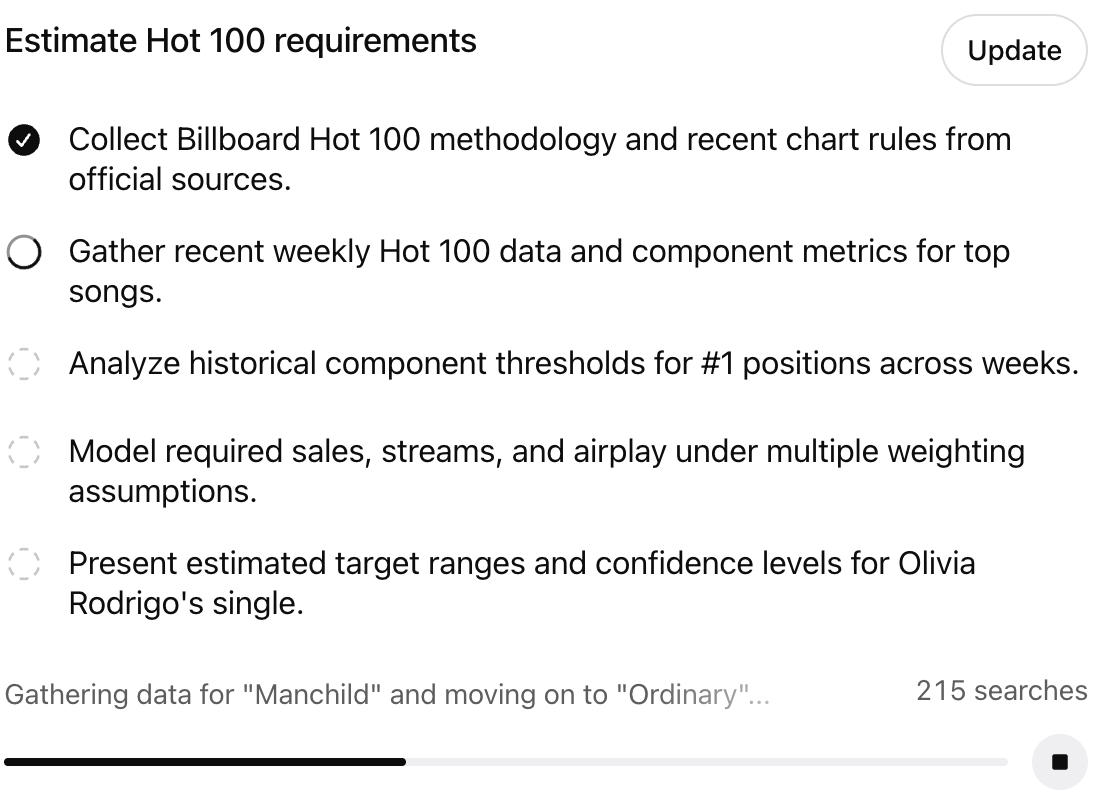Select the Model required sales, streams step
Viewport: 1106px width, 790px height.
(x=547, y=471)
